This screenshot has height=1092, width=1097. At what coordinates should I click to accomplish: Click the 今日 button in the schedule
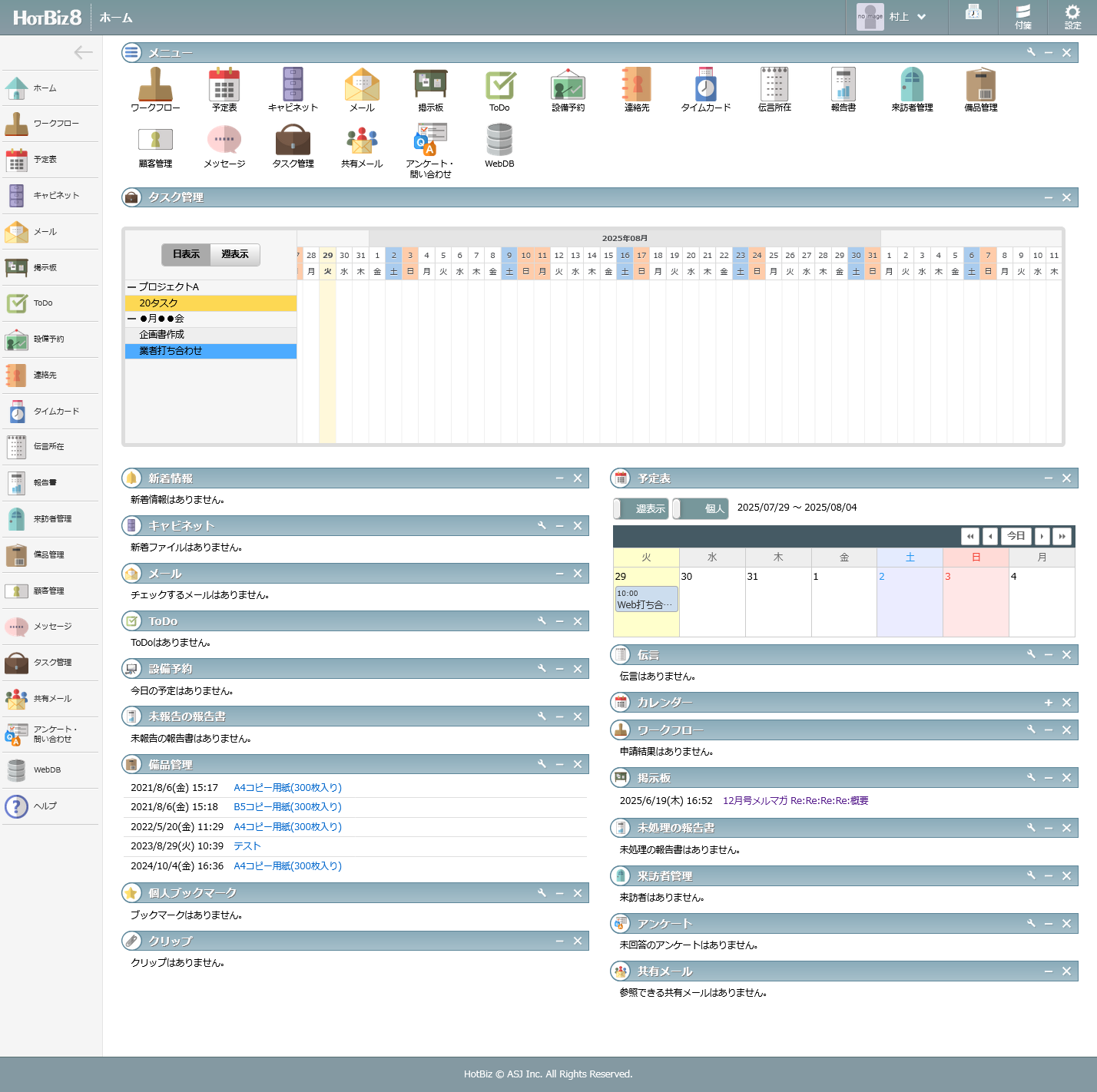pyautogui.click(x=1016, y=536)
